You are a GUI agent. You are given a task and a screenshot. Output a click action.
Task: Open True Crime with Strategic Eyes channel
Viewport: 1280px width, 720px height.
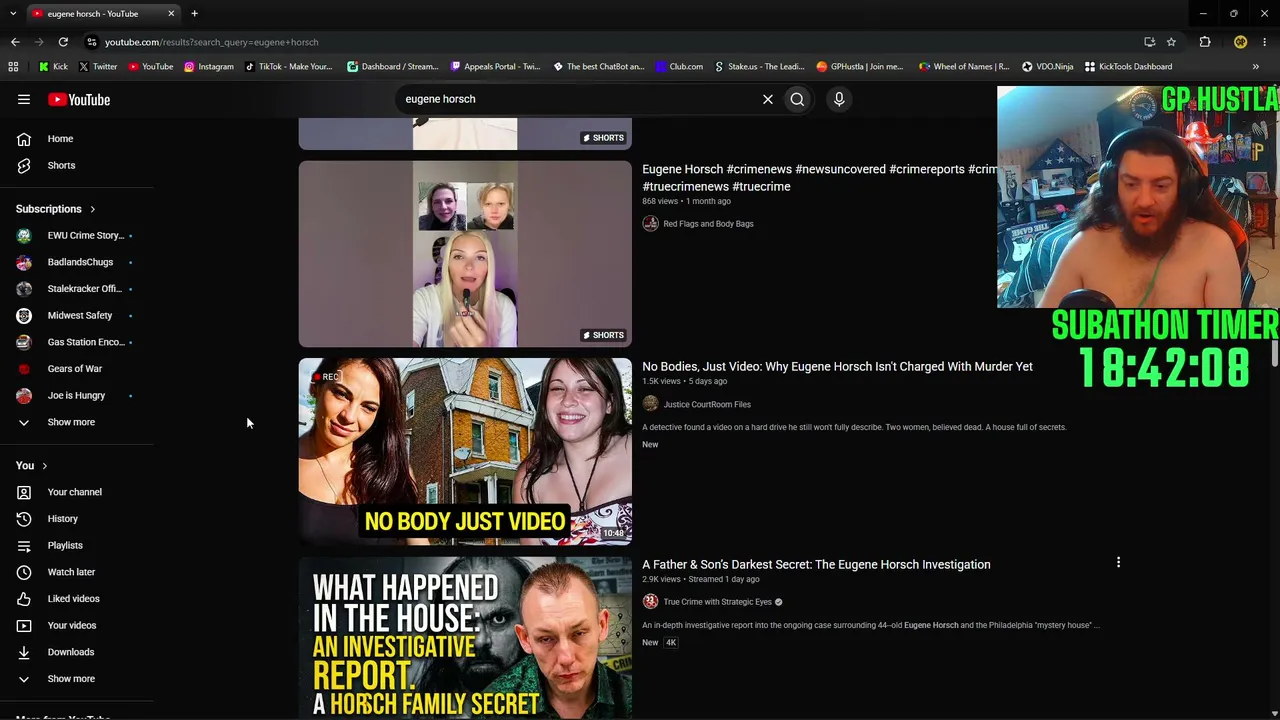pos(717,602)
